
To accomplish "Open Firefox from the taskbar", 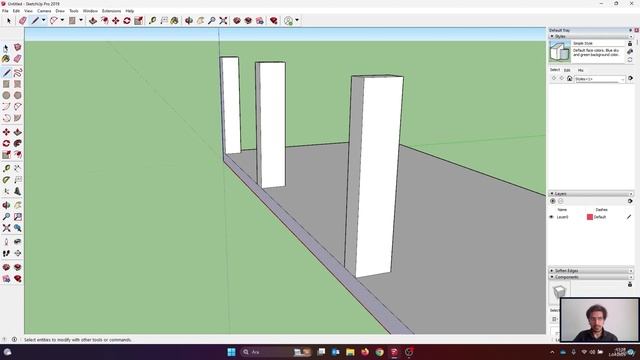I will (365, 352).
